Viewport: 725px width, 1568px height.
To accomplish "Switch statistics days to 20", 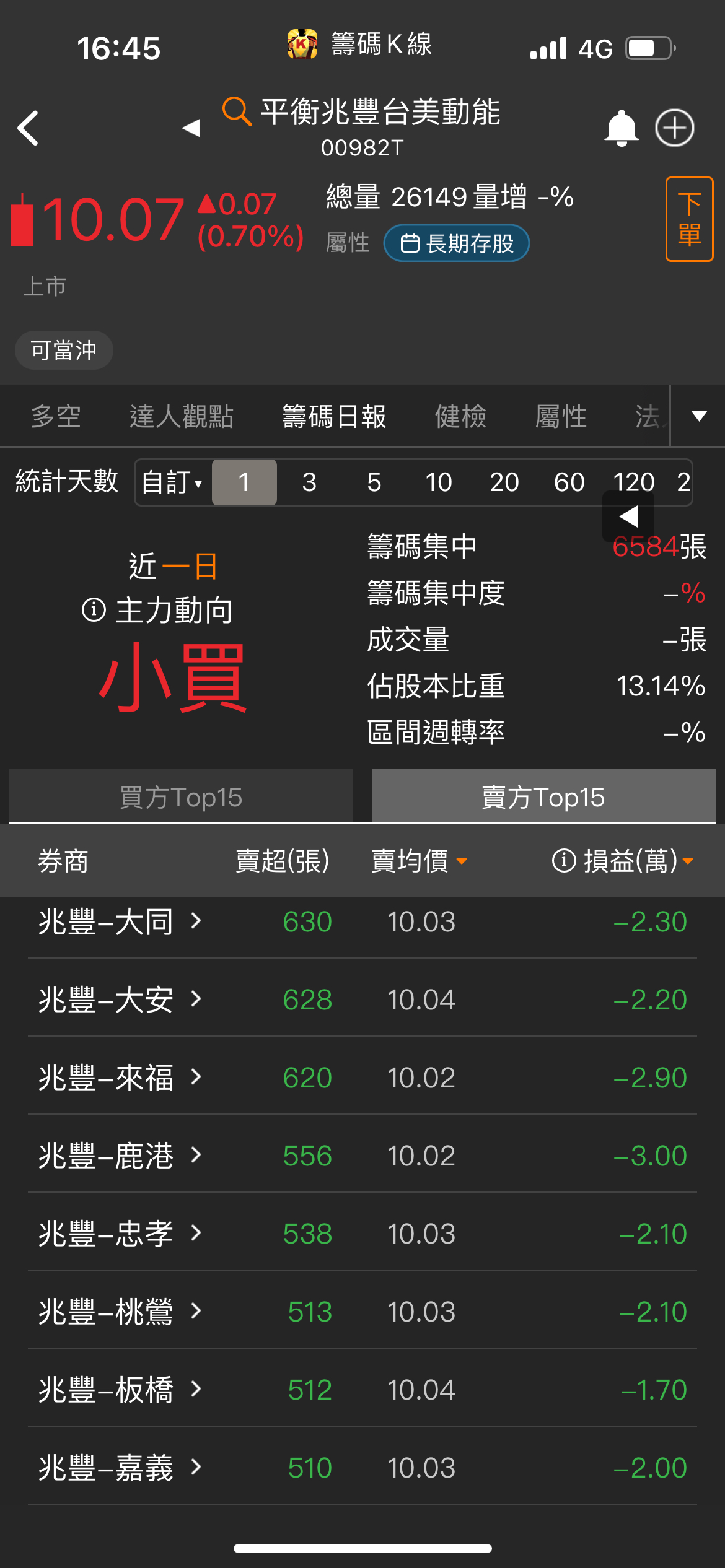I will [x=504, y=482].
